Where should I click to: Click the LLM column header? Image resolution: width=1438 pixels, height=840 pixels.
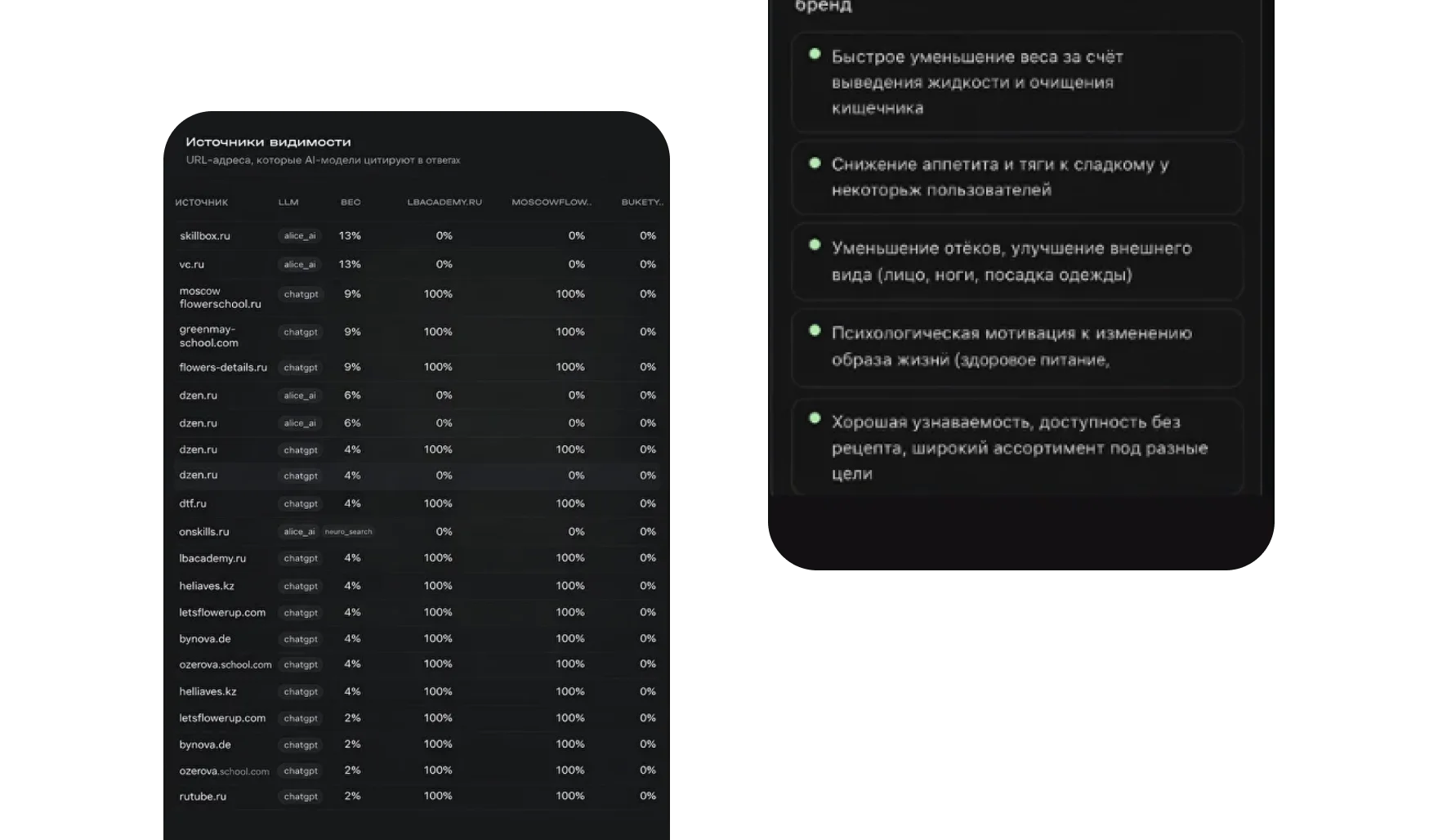pyautogui.click(x=288, y=203)
